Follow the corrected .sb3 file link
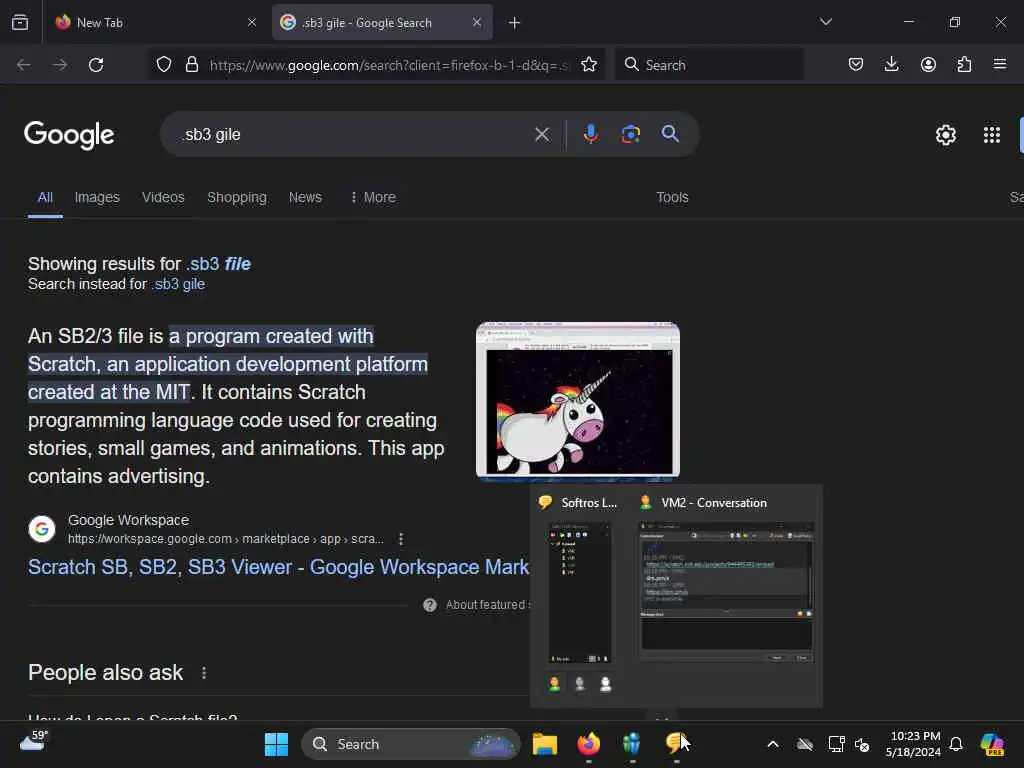The width and height of the screenshot is (1024, 768). tap(218, 264)
